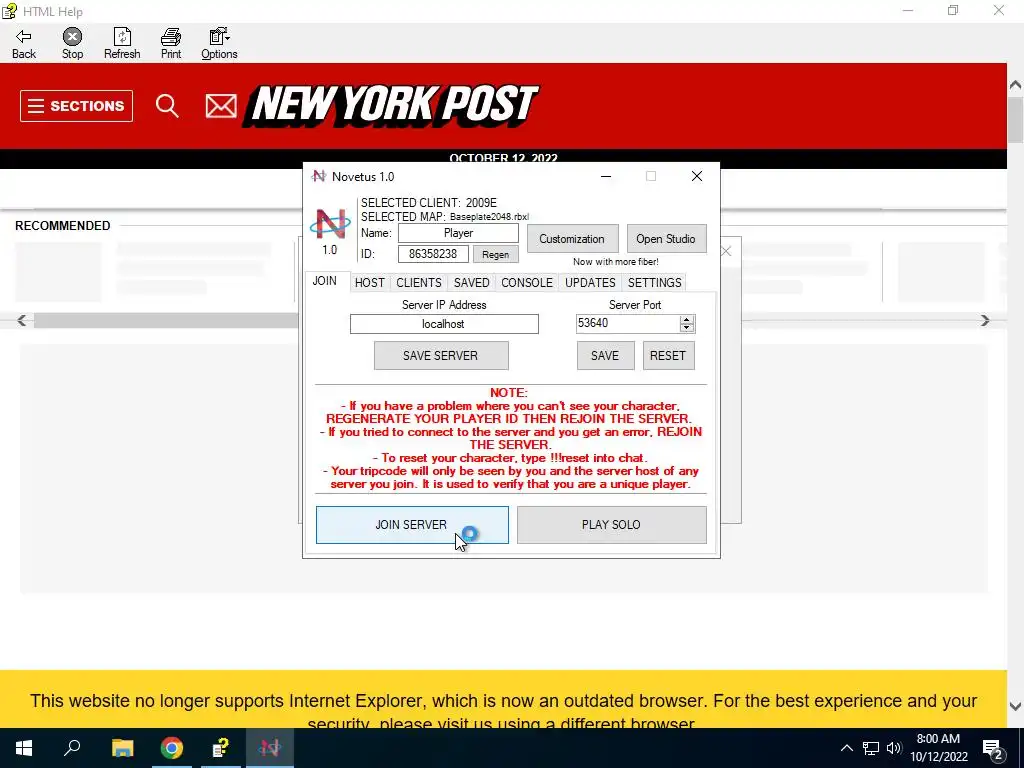Click the SAVE button beside RESET
Screen dimensions: 1024x768
point(605,356)
